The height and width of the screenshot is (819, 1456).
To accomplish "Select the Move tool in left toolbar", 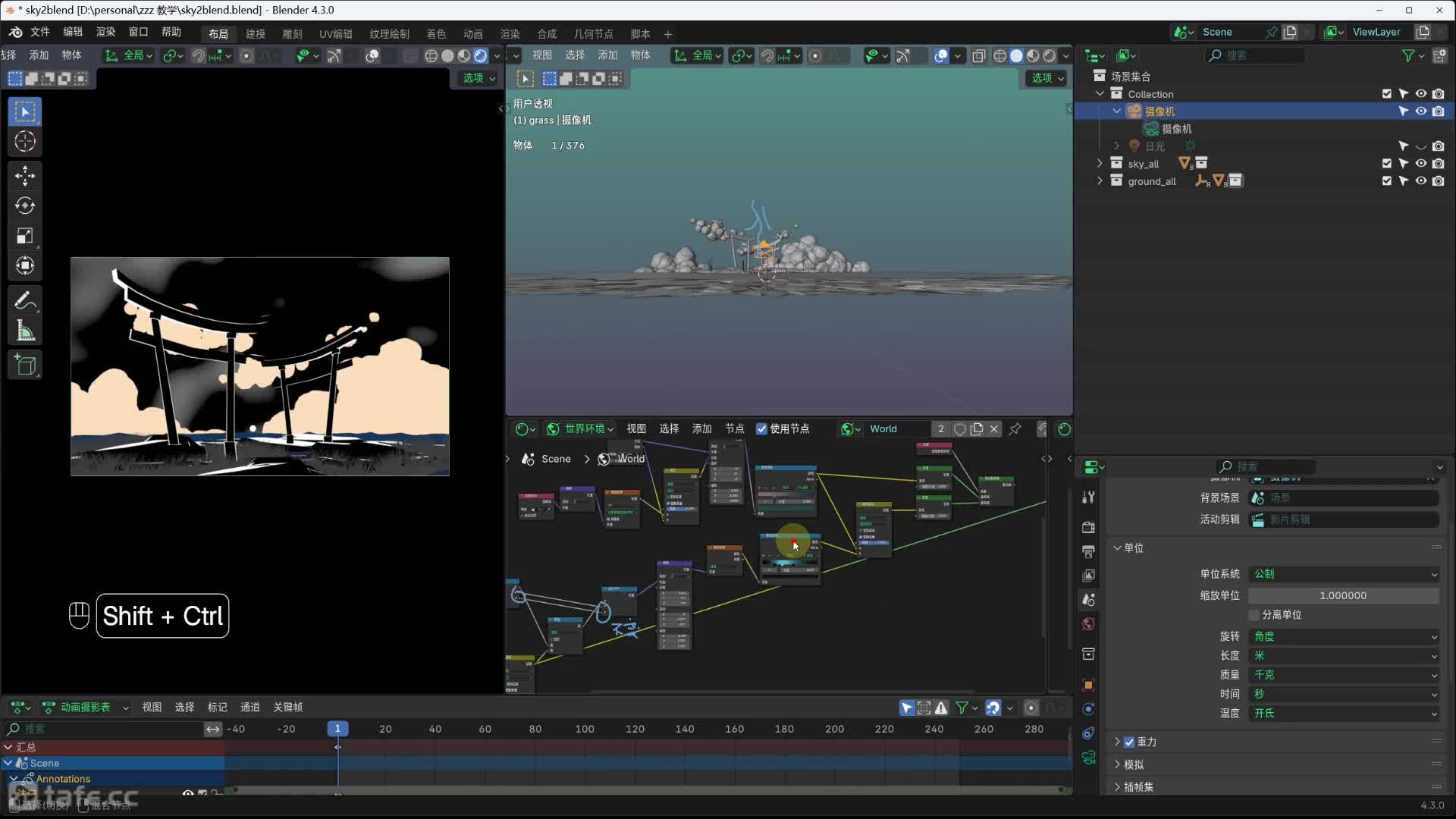I will [x=25, y=176].
